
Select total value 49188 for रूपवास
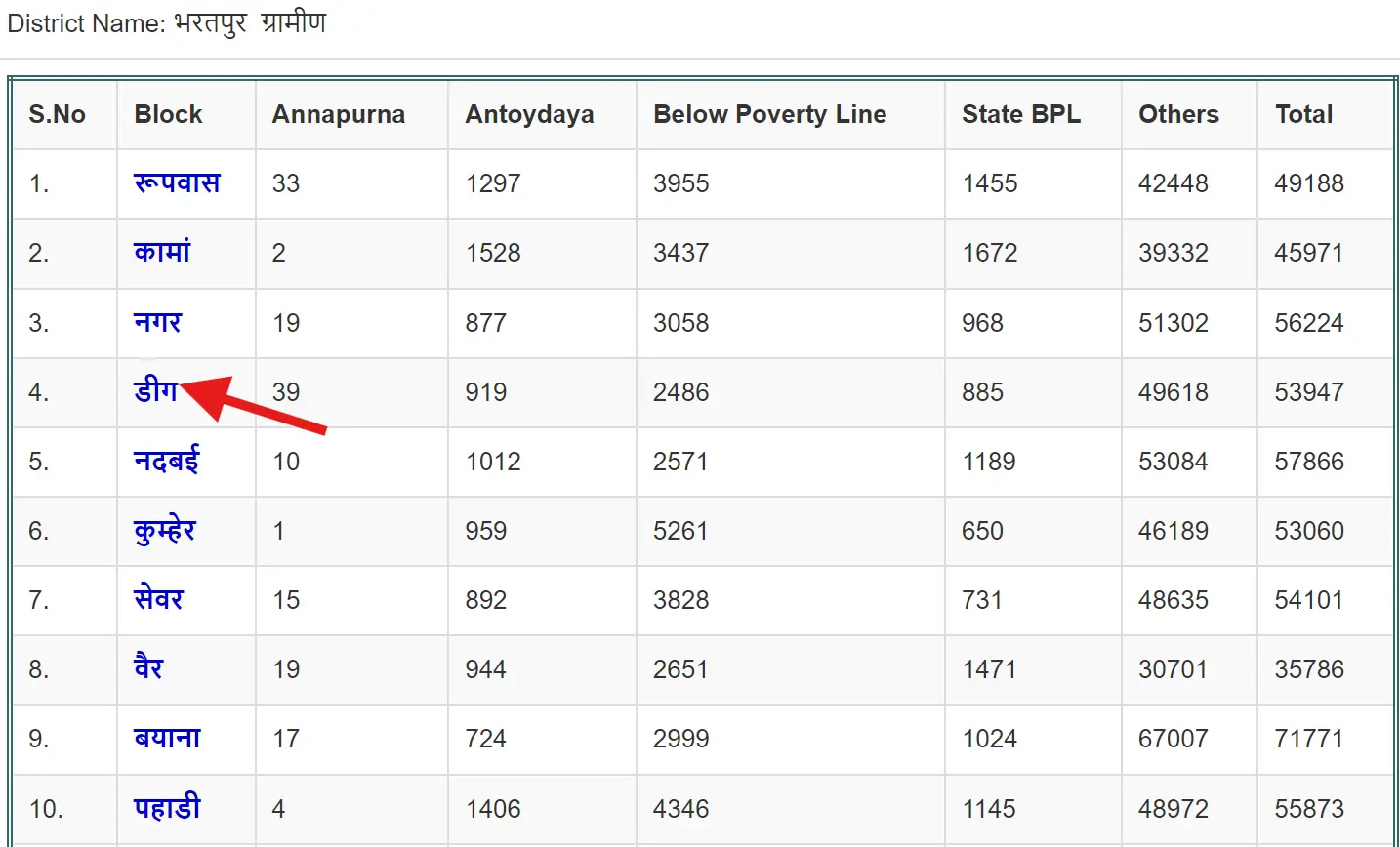1309,183
